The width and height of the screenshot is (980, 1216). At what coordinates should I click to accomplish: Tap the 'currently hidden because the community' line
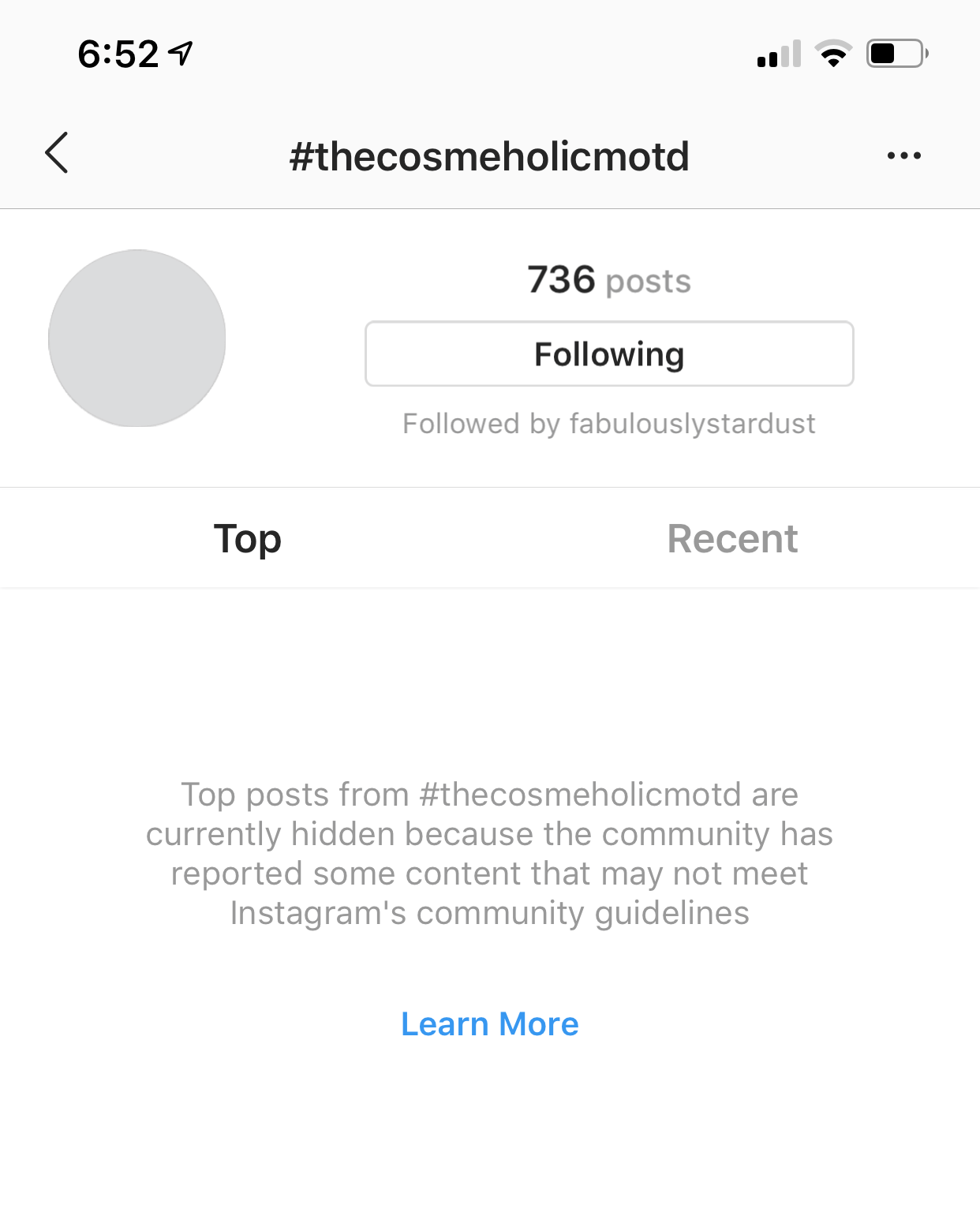click(x=489, y=834)
